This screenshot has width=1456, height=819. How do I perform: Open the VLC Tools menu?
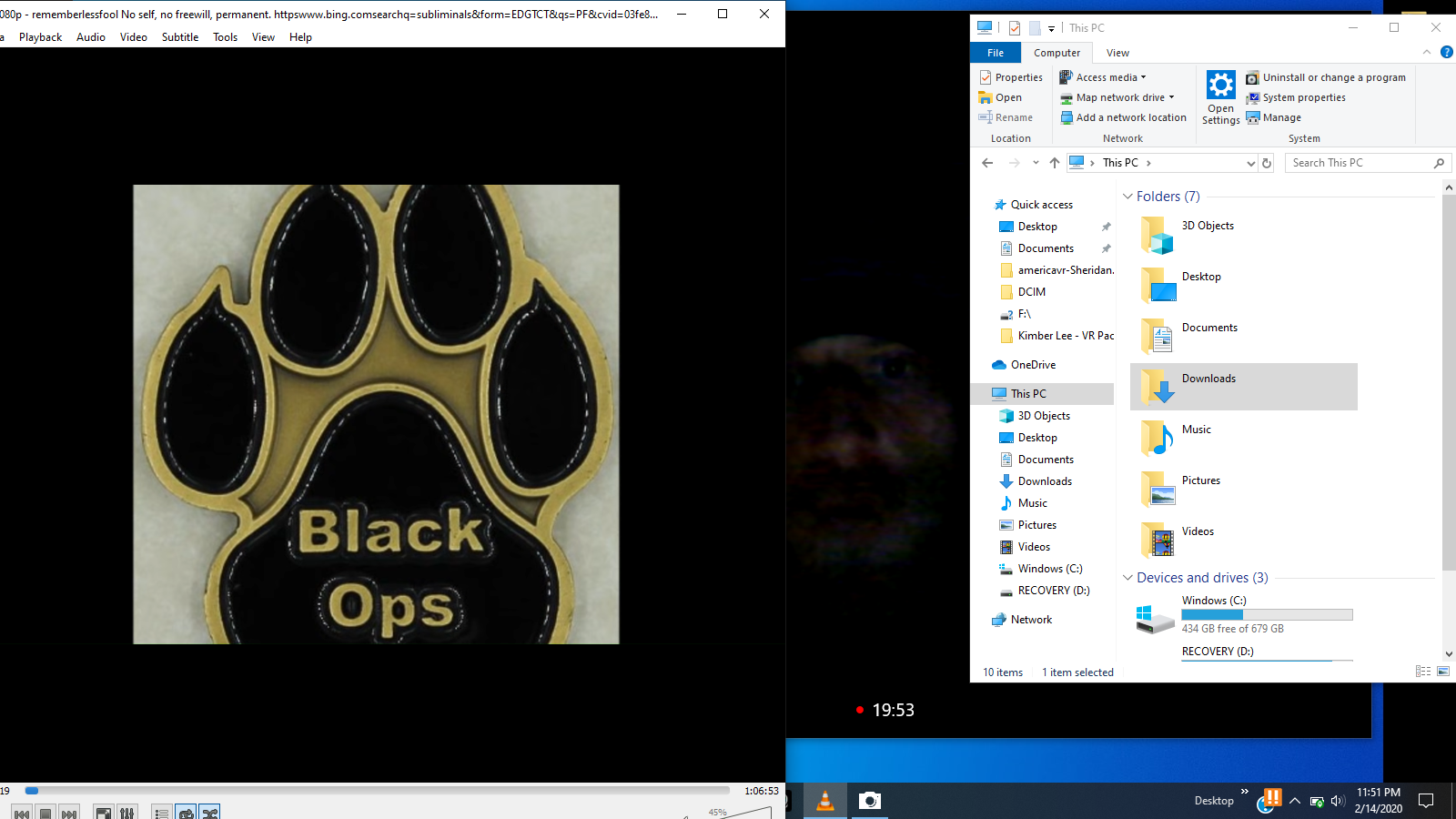tap(226, 37)
